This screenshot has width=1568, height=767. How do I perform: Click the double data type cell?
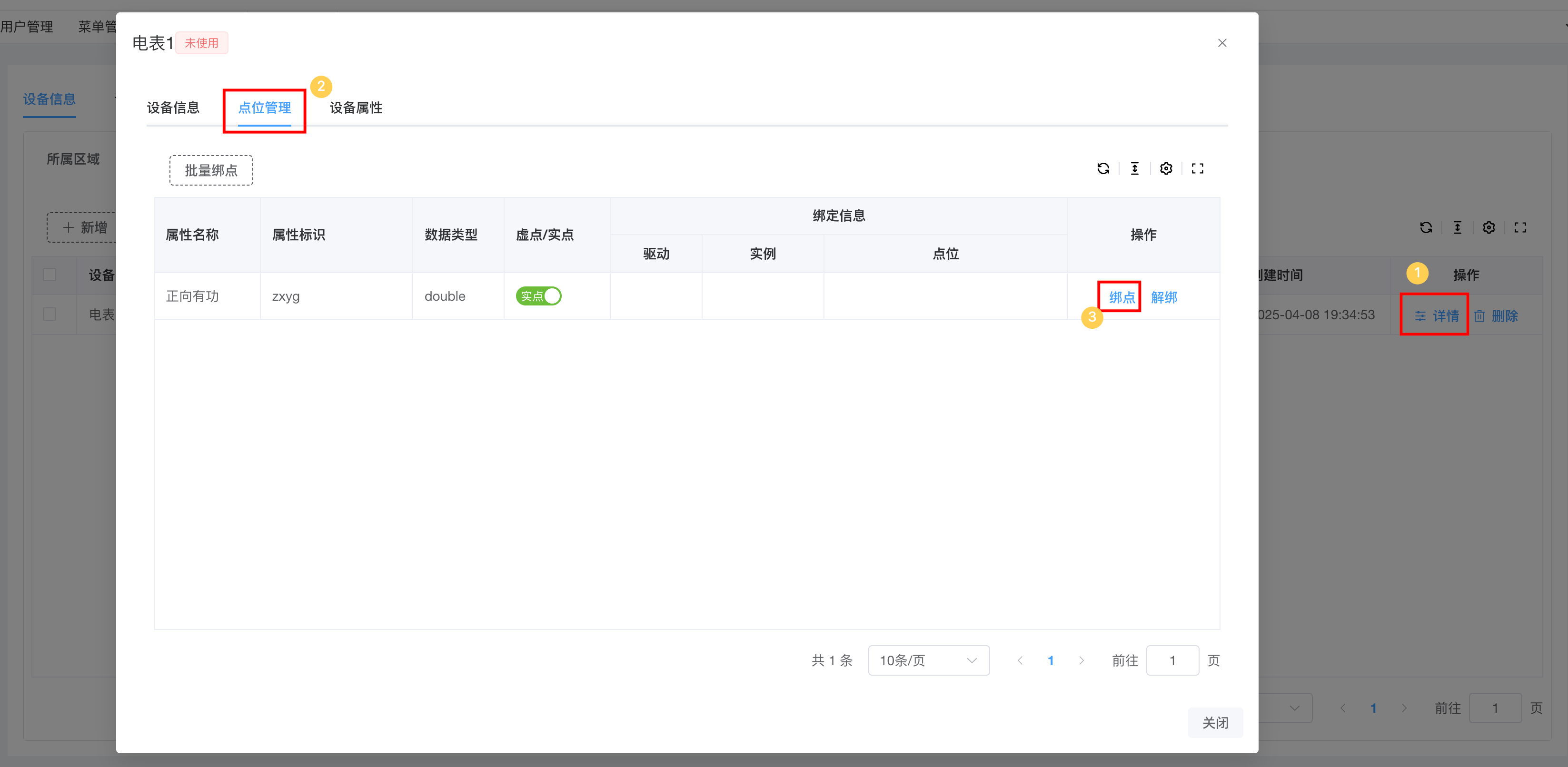458,296
